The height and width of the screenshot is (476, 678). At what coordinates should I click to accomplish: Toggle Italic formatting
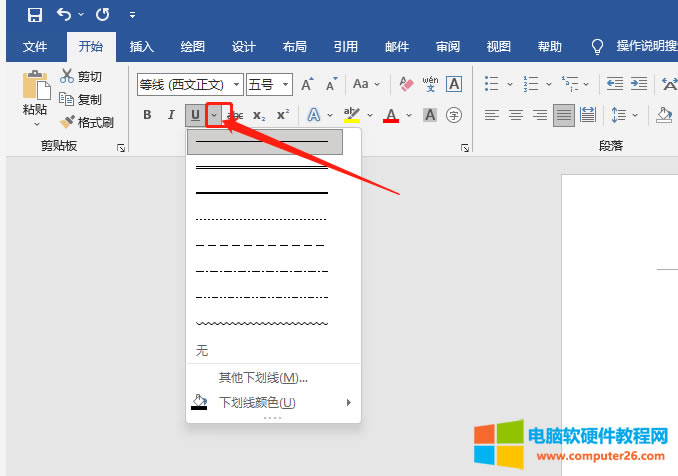tap(171, 115)
